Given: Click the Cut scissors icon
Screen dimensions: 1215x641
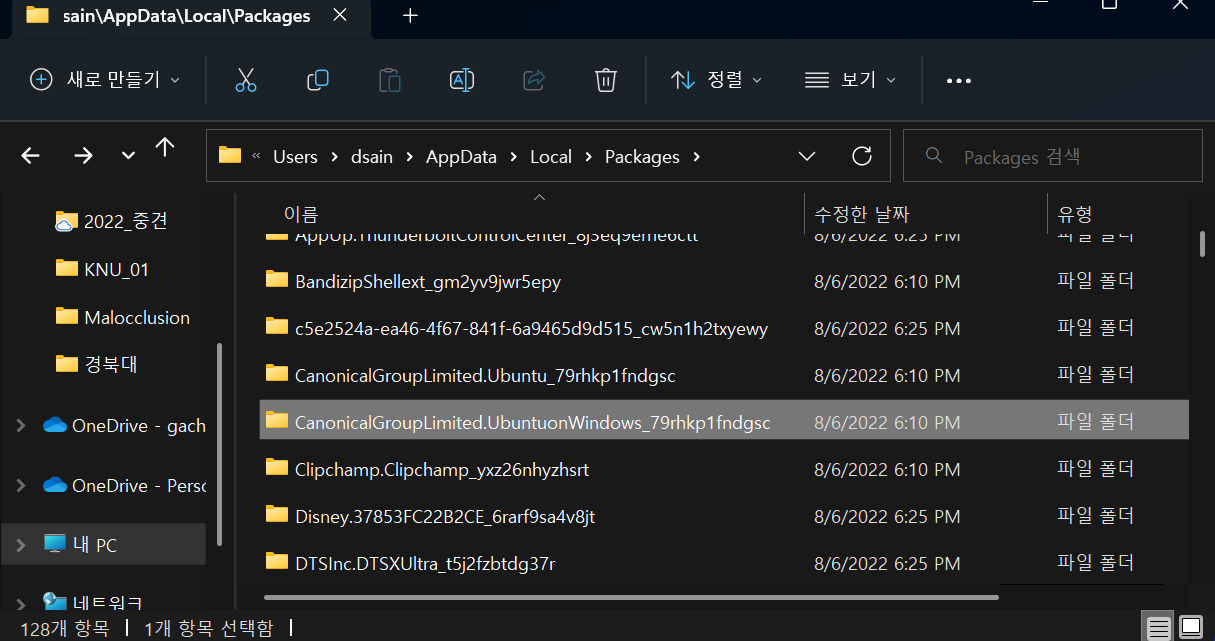Looking at the screenshot, I should click(x=246, y=80).
